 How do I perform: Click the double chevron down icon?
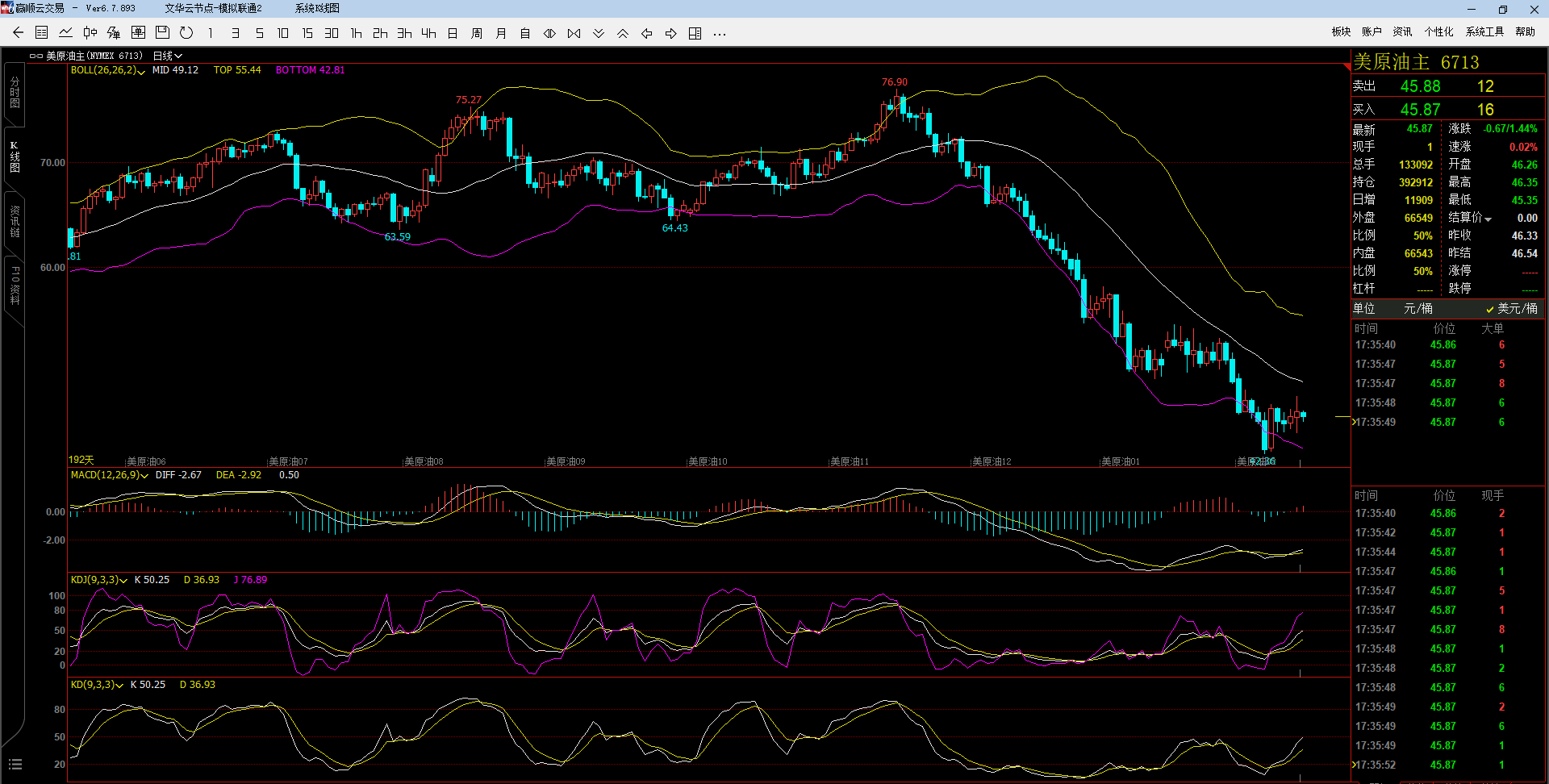[x=599, y=33]
